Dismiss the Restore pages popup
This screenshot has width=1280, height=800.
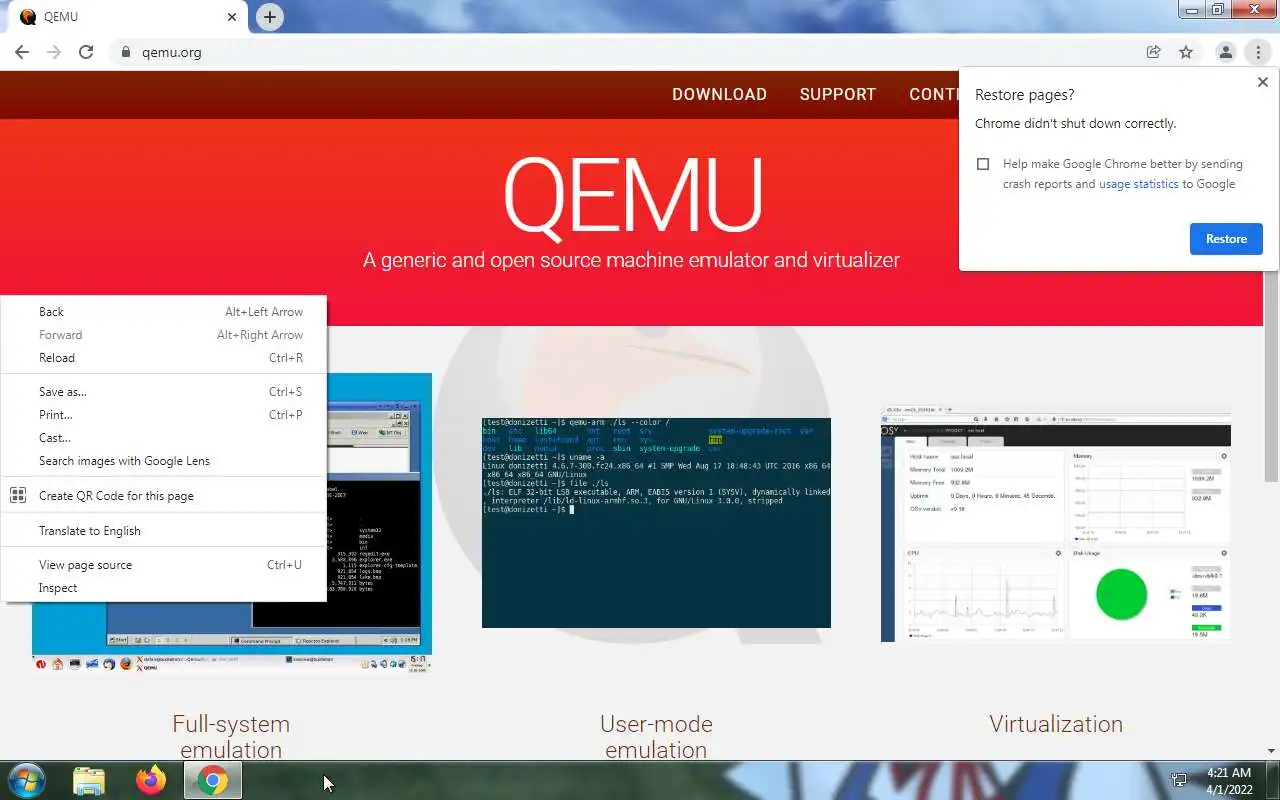click(x=1262, y=83)
